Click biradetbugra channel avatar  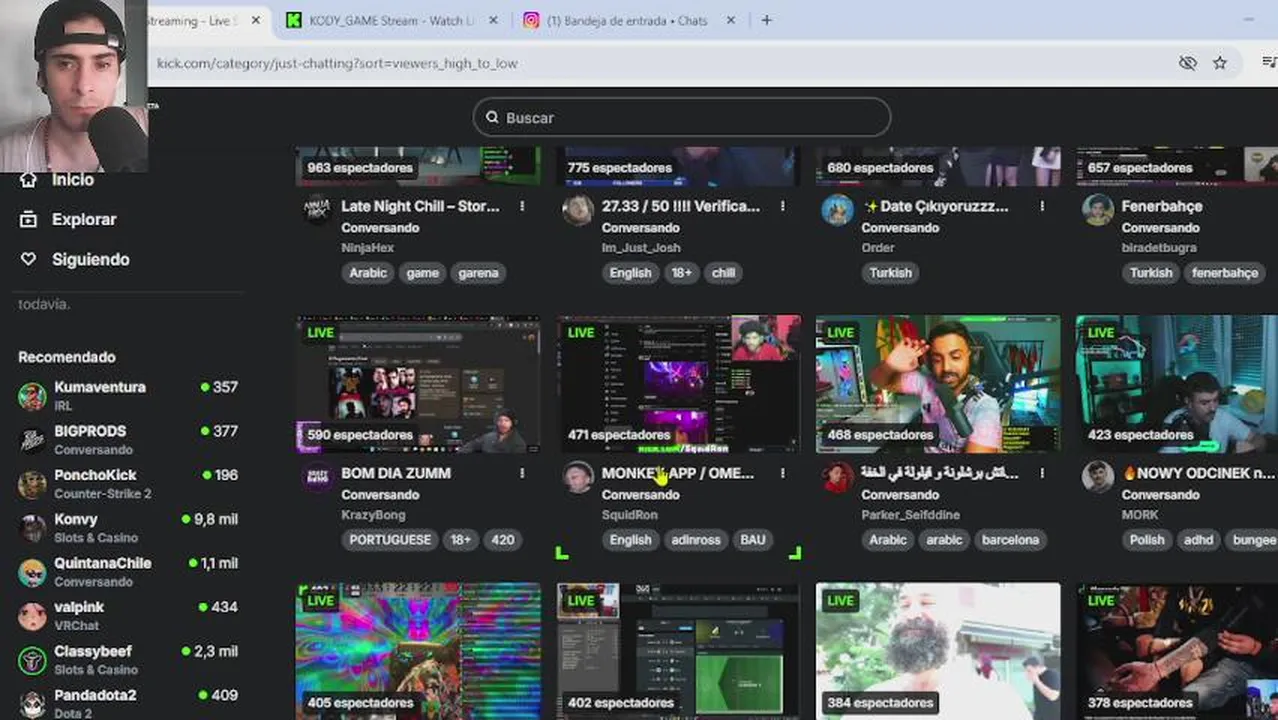(x=1098, y=210)
